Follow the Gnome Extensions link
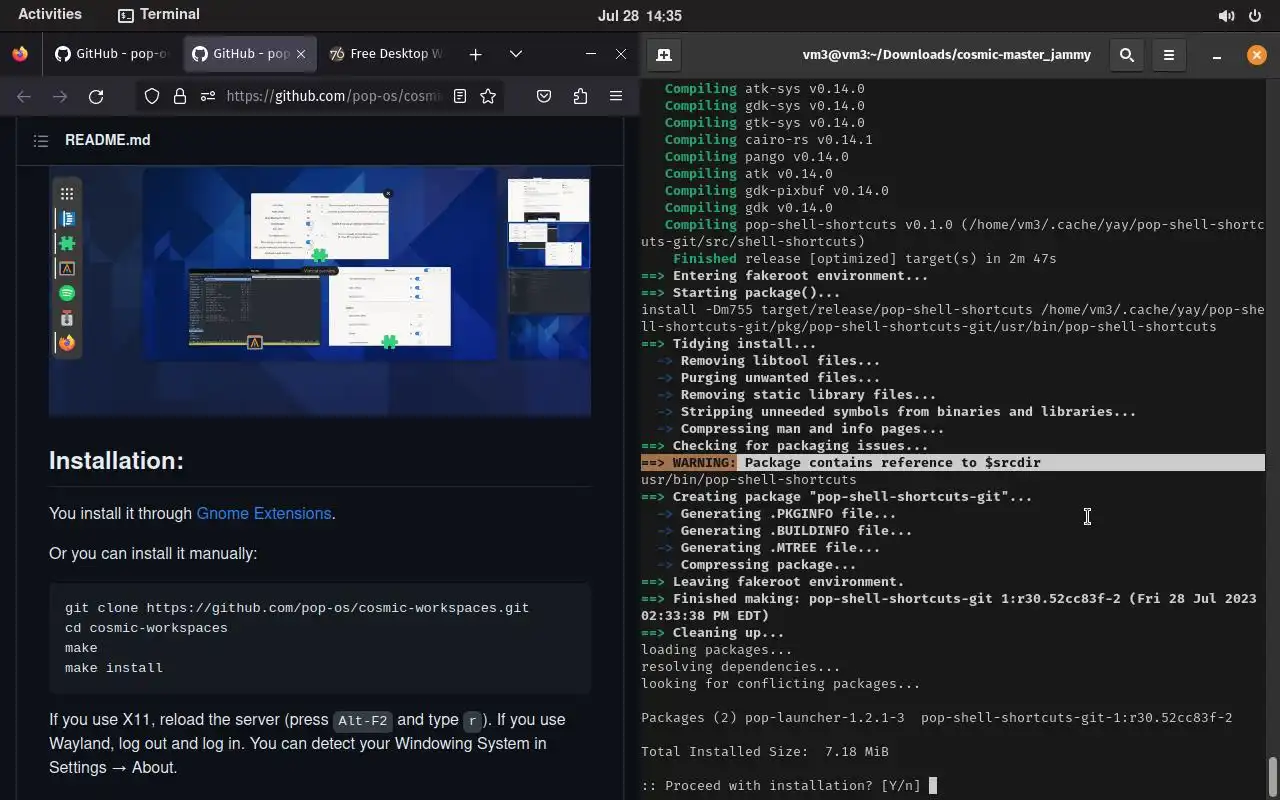Screen dimensions: 1280x800 (264, 513)
